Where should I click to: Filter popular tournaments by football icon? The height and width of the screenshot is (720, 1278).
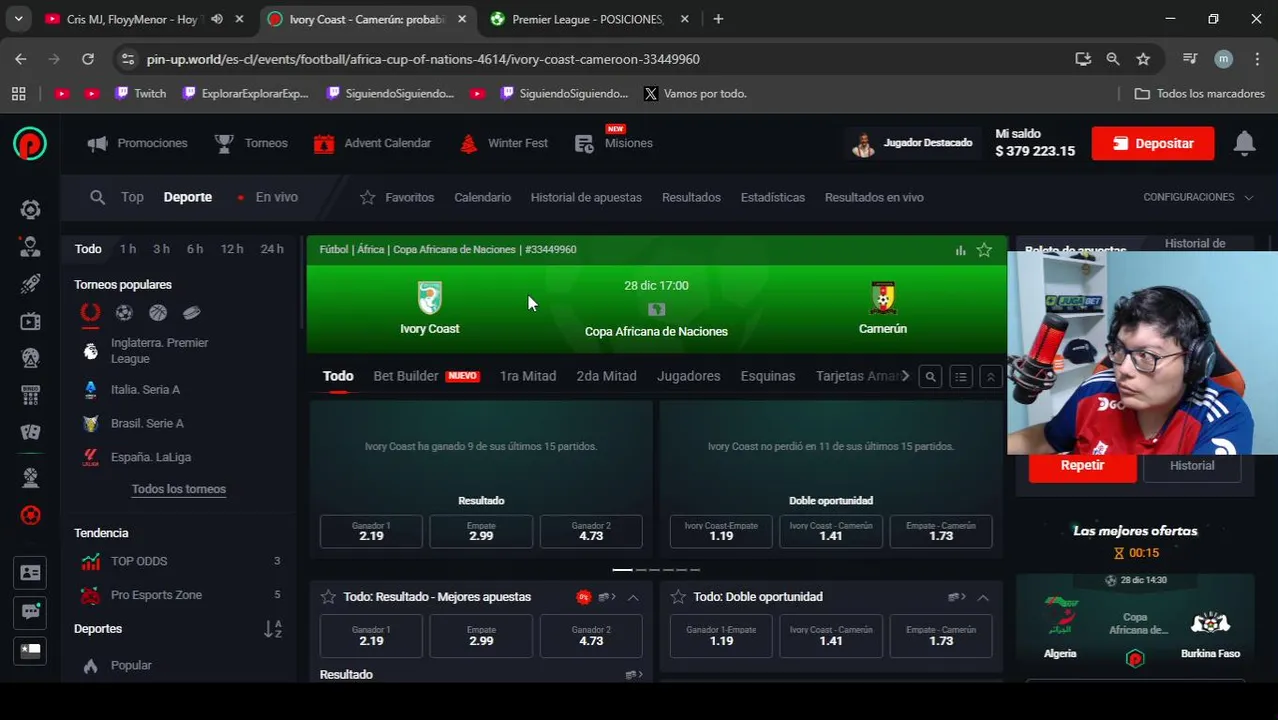pos(124,313)
